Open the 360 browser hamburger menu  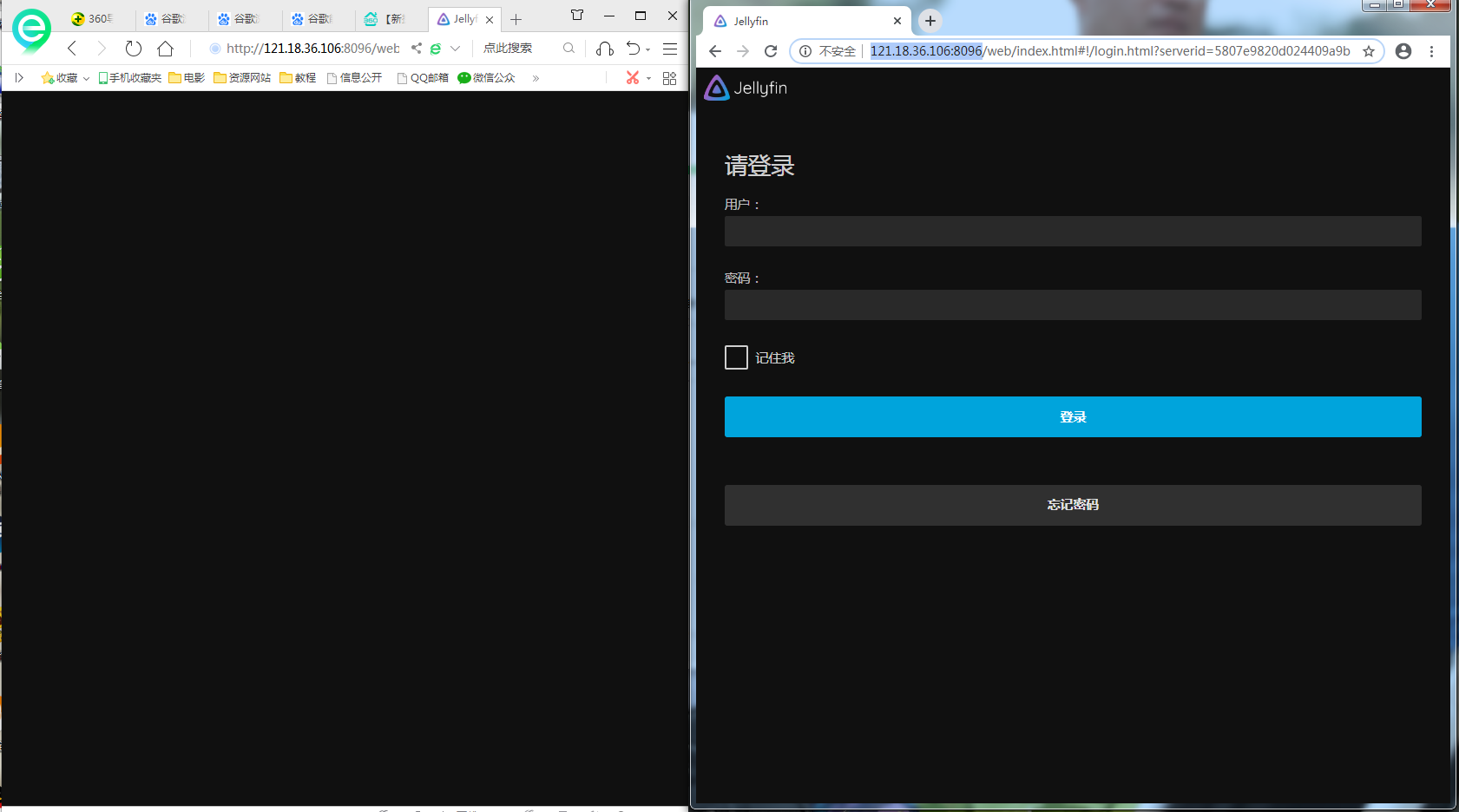point(670,49)
